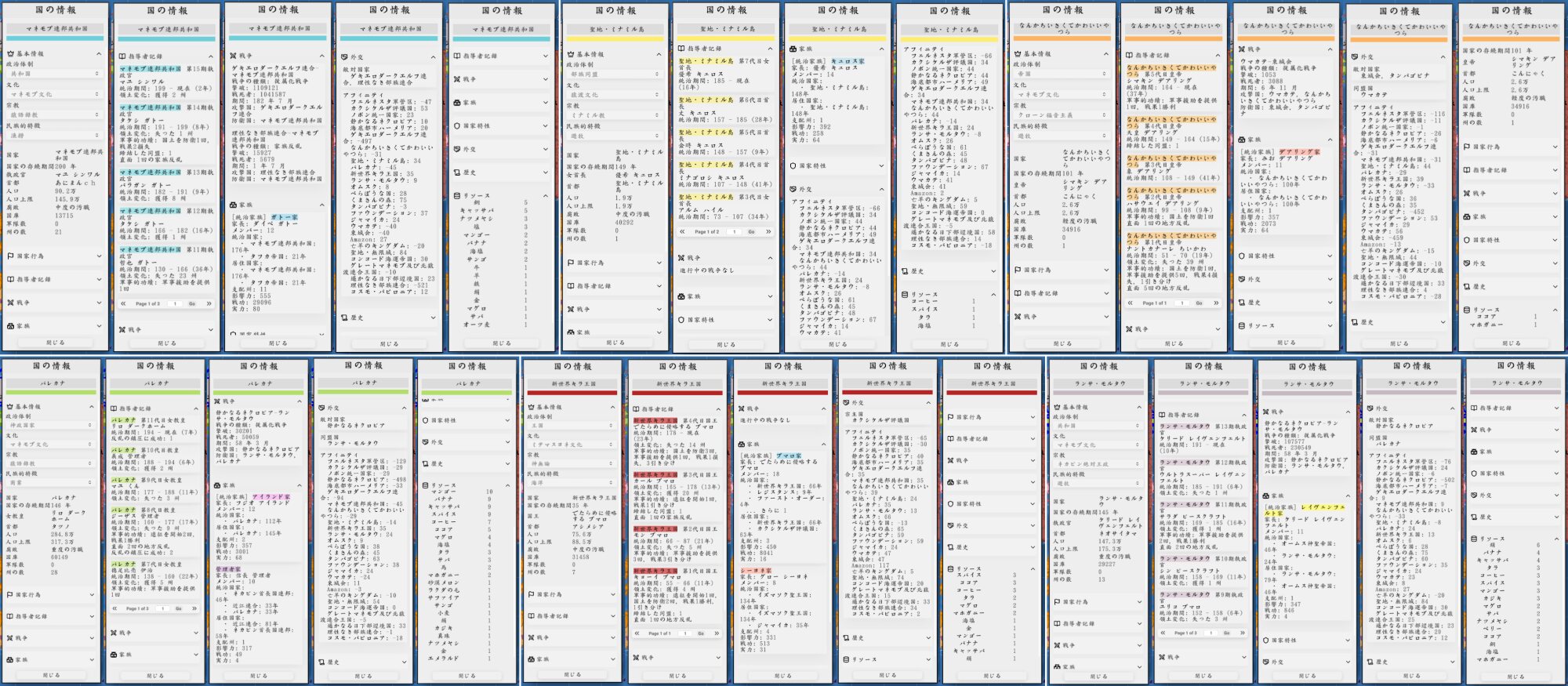Open the highlighted ガトー家 family link
The height and width of the screenshot is (686, 1568).
283,217
